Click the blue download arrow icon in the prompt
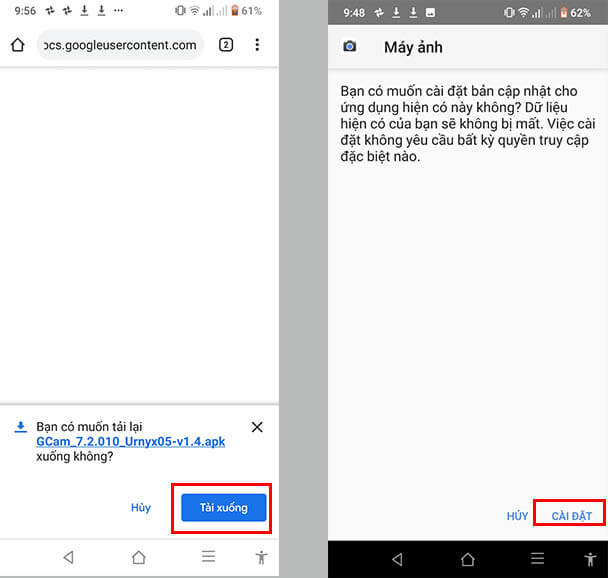 point(20,427)
